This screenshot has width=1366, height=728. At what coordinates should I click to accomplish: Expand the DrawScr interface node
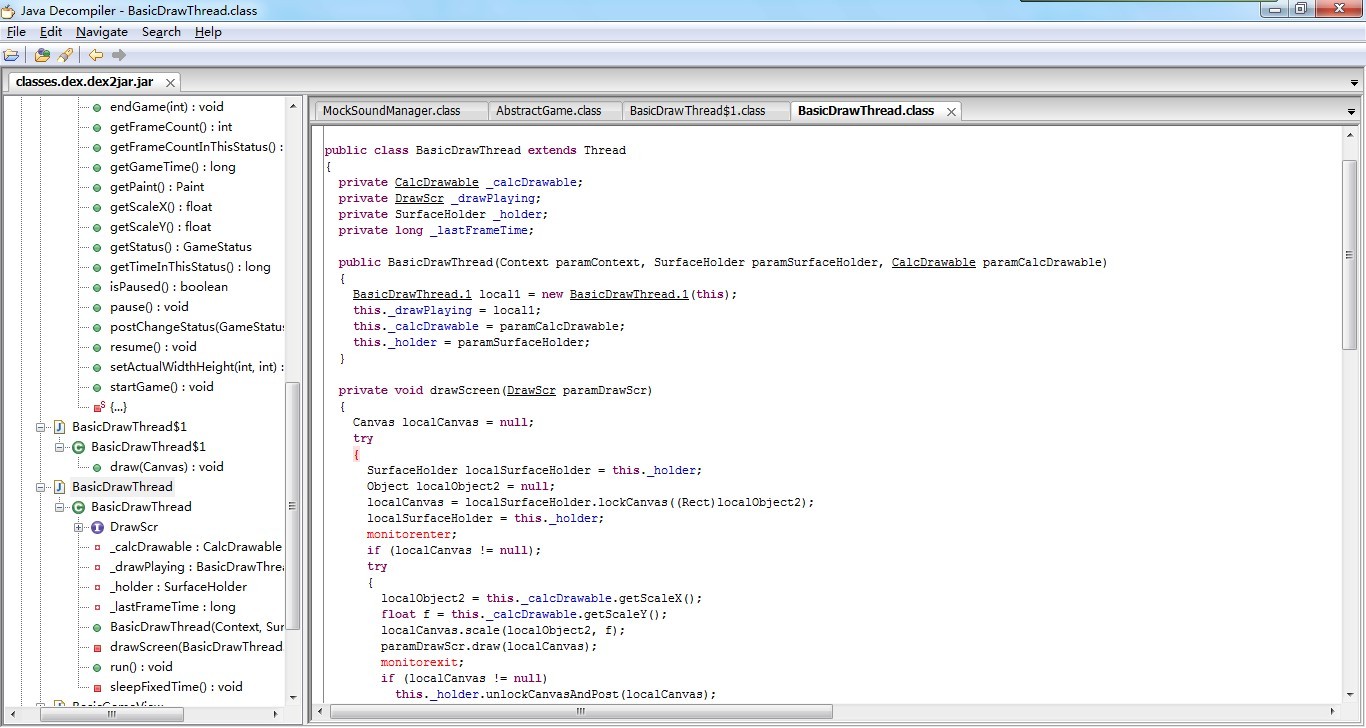point(79,527)
